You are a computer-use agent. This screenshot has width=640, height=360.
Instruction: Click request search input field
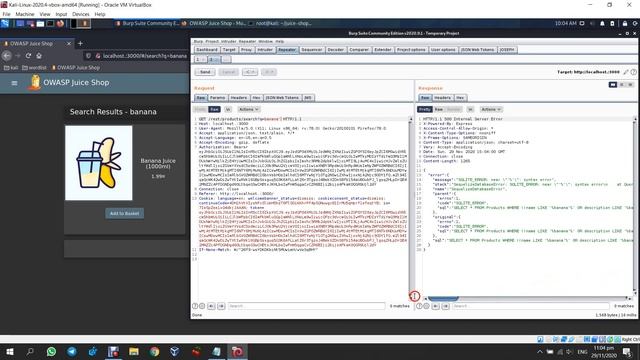(306, 306)
